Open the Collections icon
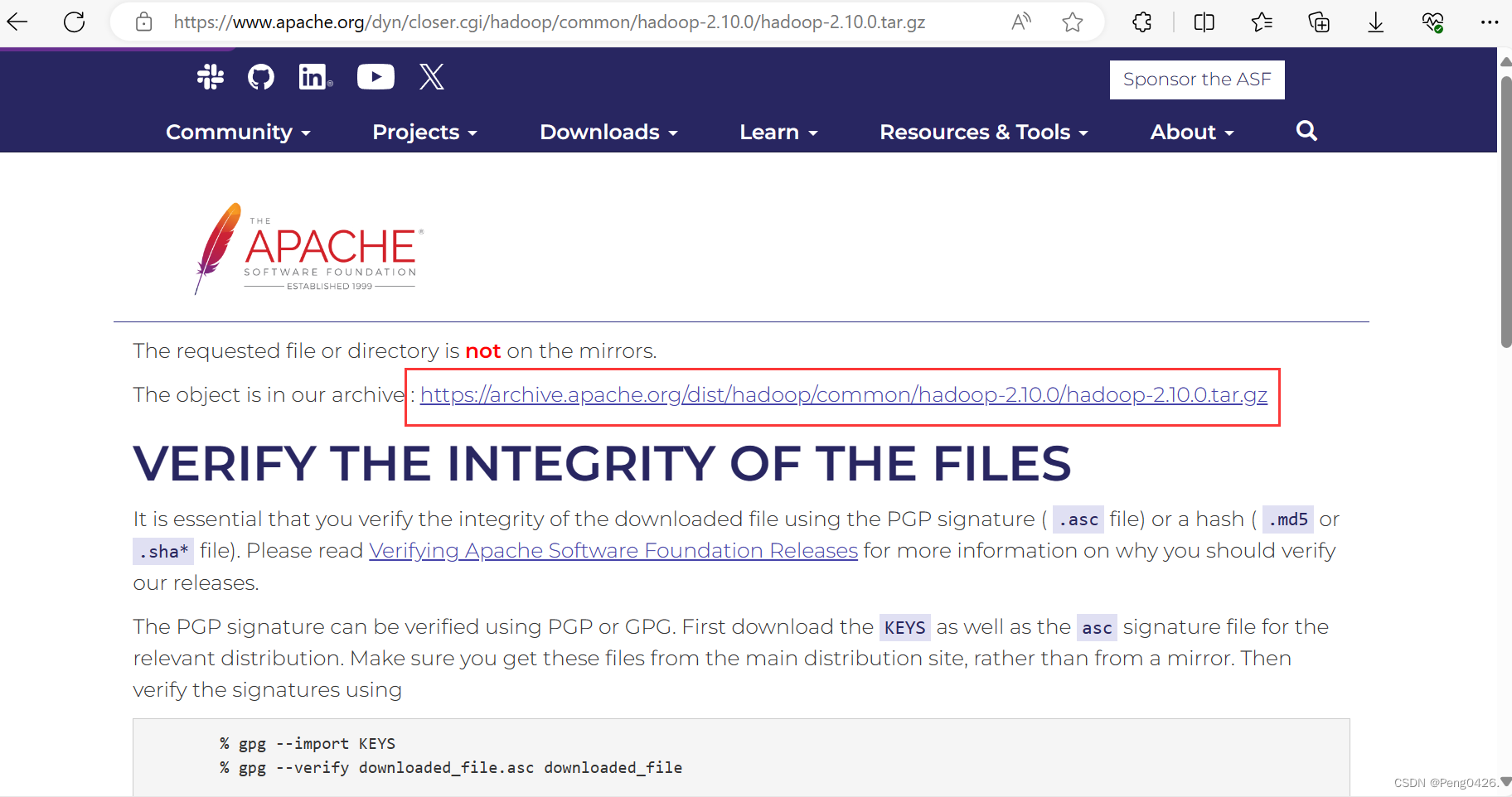 (1319, 22)
